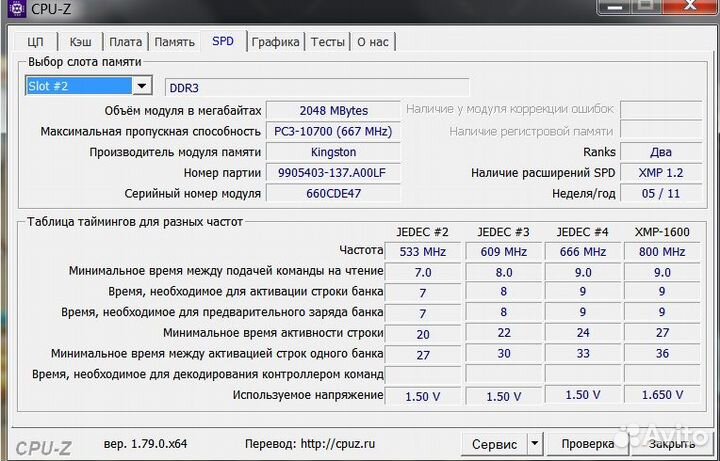Click the Проверка button
720x461 pixels.
588,444
